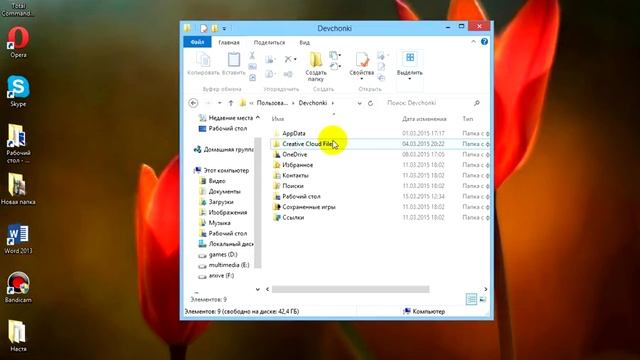Click the Создать папку ribbon button
The height and width of the screenshot is (360, 640).
pyautogui.click(x=316, y=67)
